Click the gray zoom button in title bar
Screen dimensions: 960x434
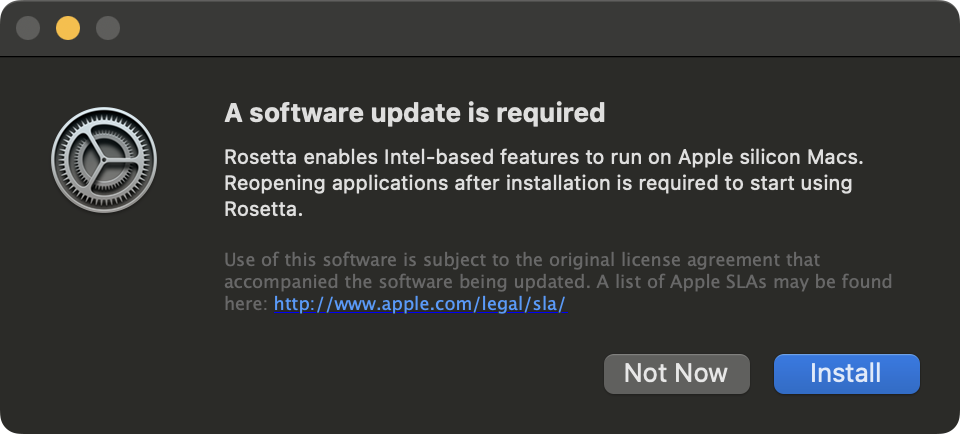pyautogui.click(x=108, y=28)
